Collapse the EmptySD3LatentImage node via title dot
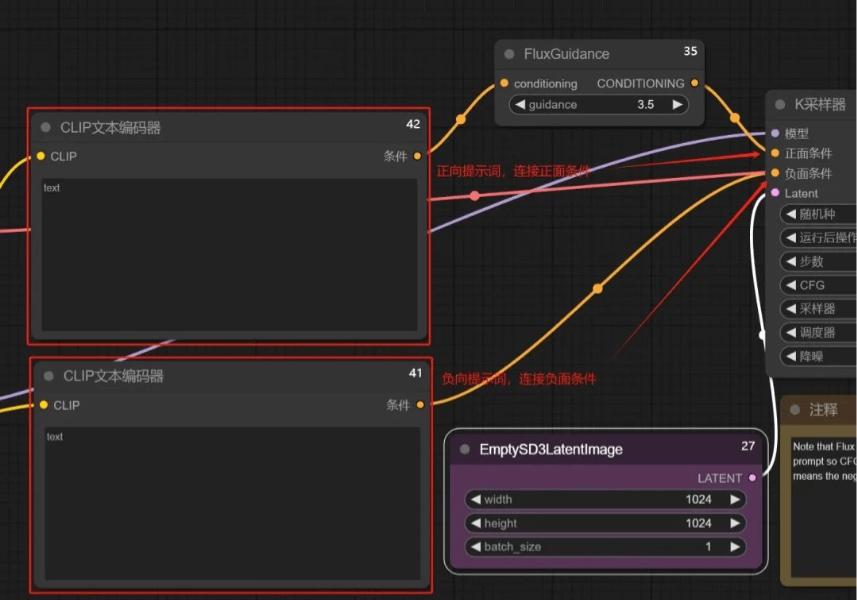Screen dimensions: 857x600 pos(465,450)
